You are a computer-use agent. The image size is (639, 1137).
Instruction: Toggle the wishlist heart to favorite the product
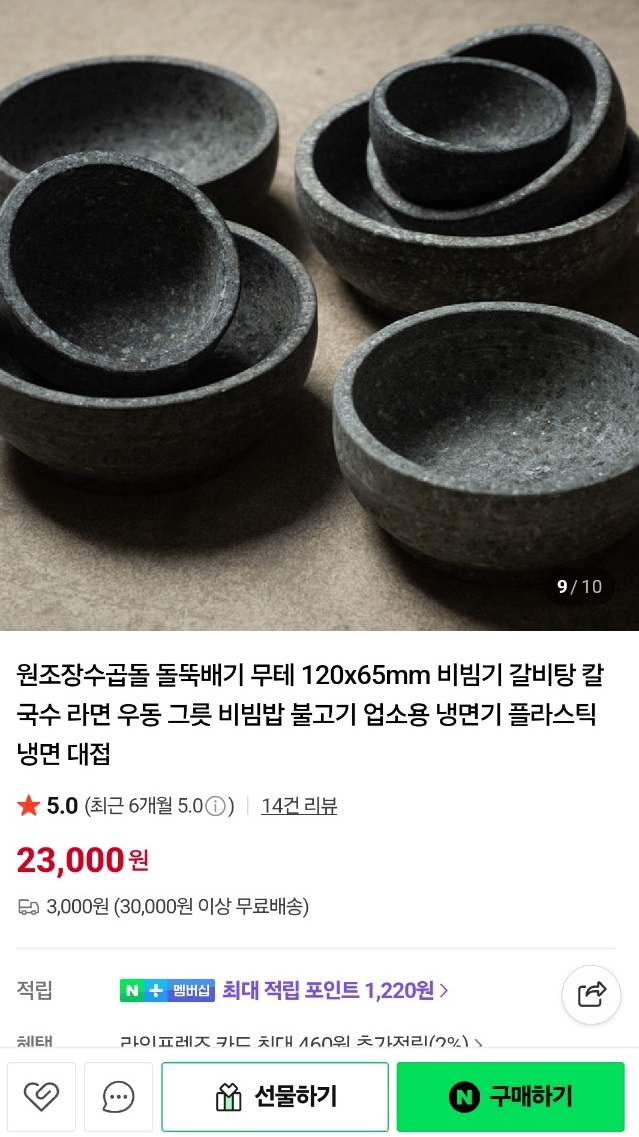[x=41, y=1096]
